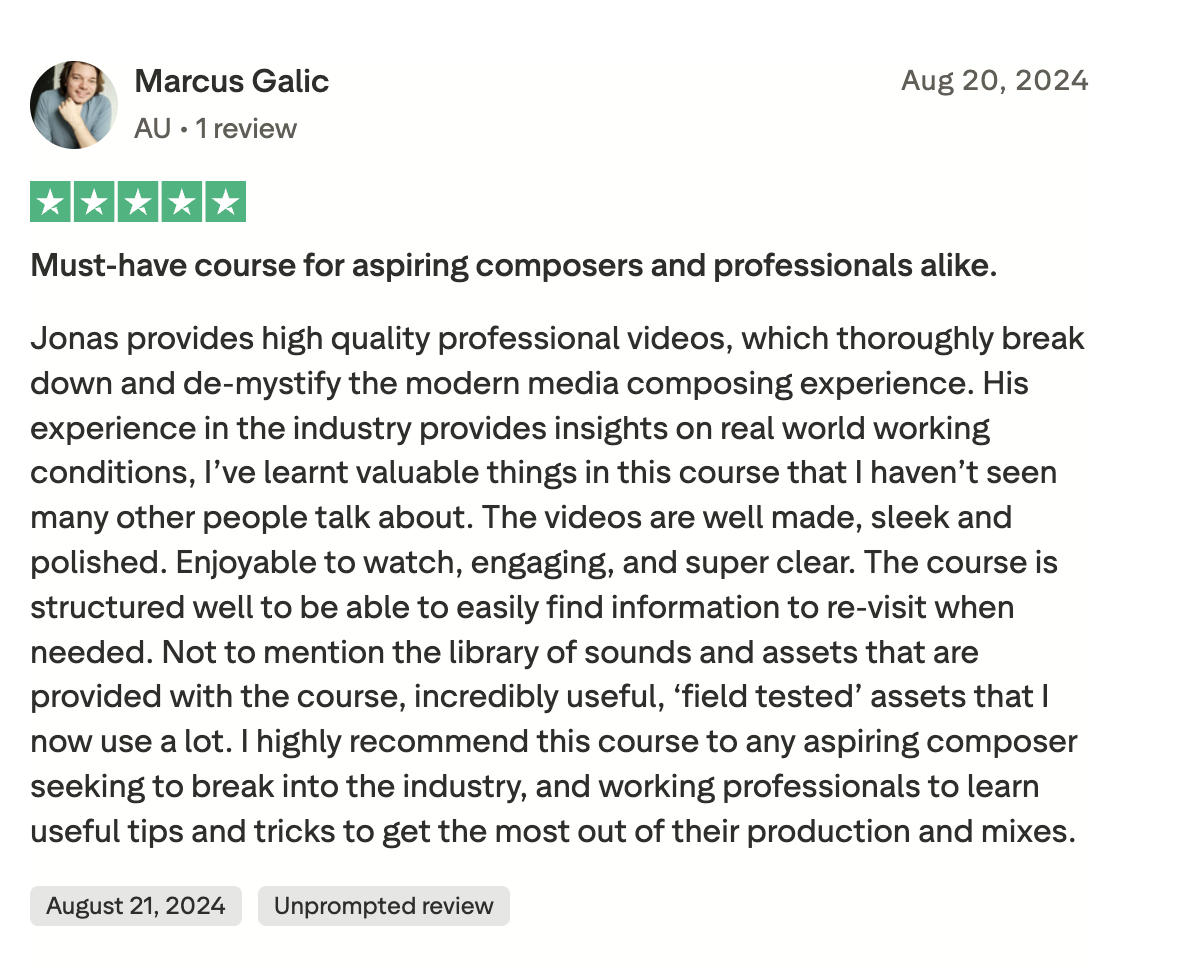This screenshot has width=1204, height=968.
Task: Click the Aug 20, 2024 date
Action: [994, 80]
